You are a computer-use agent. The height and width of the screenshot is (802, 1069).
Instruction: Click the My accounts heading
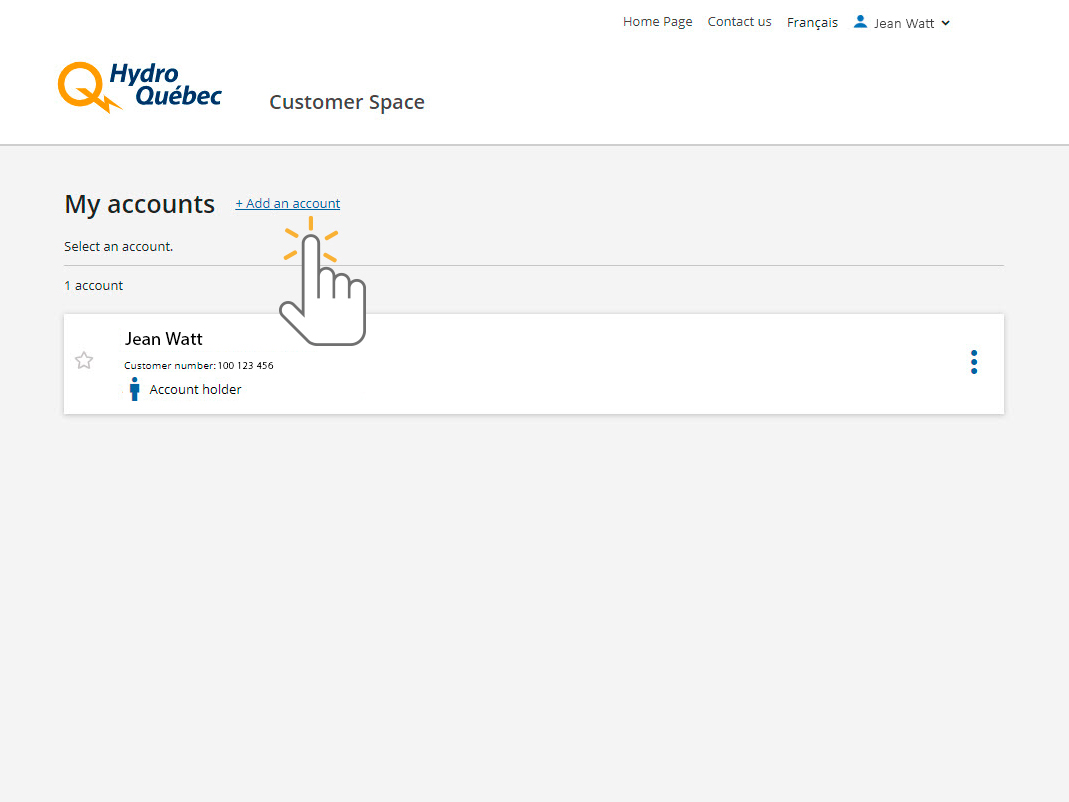(139, 204)
